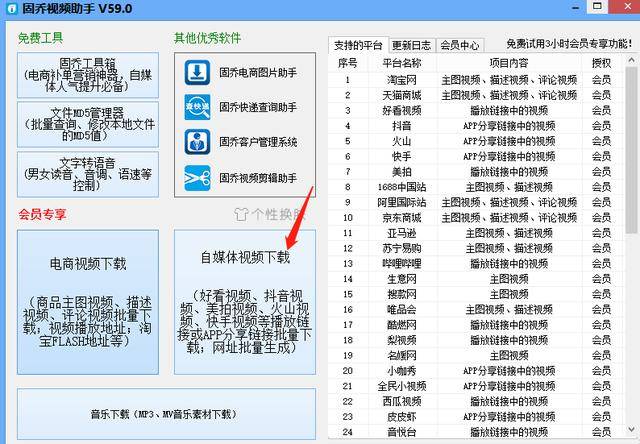Click the 固乔电商图片助手 download icon
The image size is (640, 444).
click(x=196, y=73)
